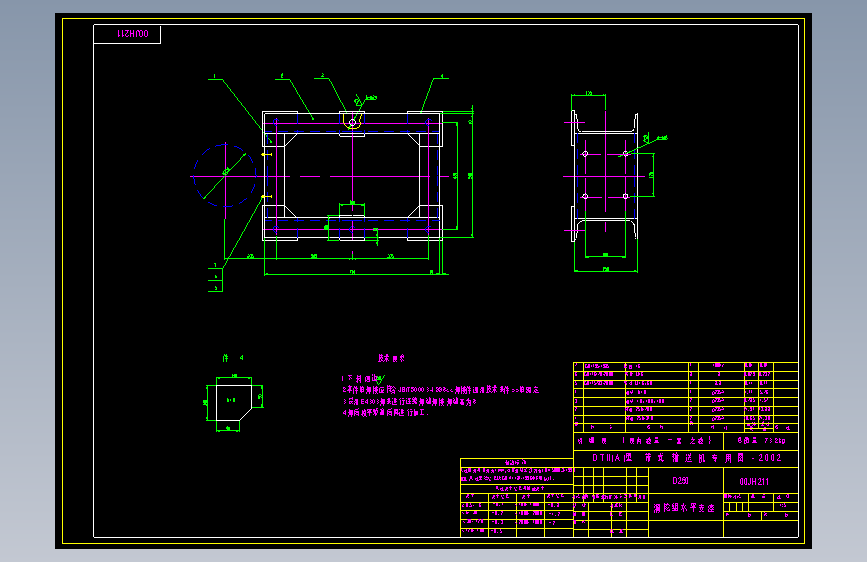
Task: Click technical note line 3 containing 'E4303'
Action: [x=410, y=402]
